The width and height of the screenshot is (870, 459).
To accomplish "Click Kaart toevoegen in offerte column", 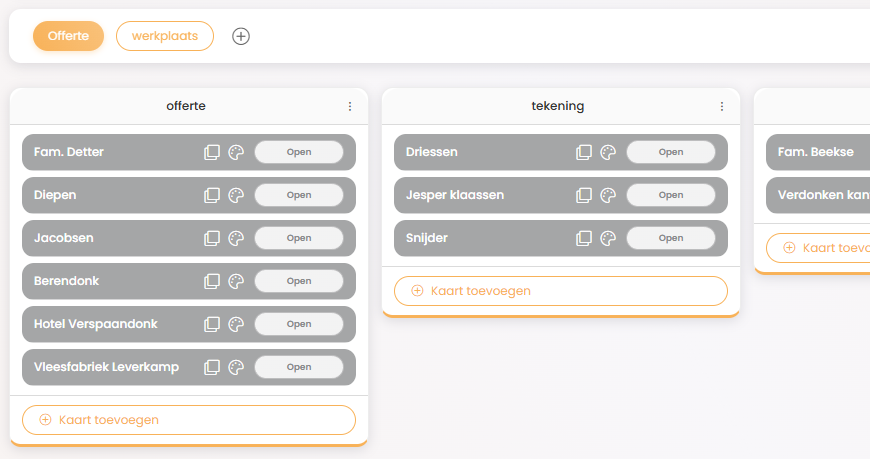I will click(x=189, y=420).
